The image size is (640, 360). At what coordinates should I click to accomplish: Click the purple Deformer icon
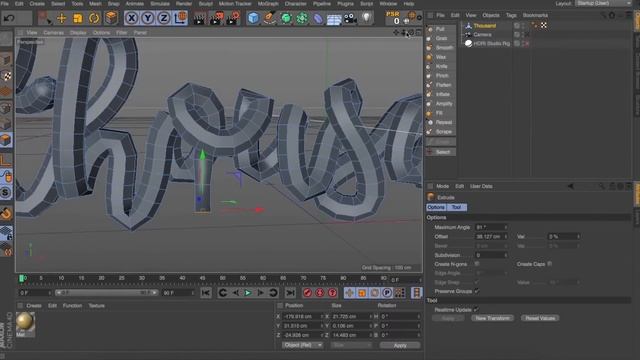[318, 18]
